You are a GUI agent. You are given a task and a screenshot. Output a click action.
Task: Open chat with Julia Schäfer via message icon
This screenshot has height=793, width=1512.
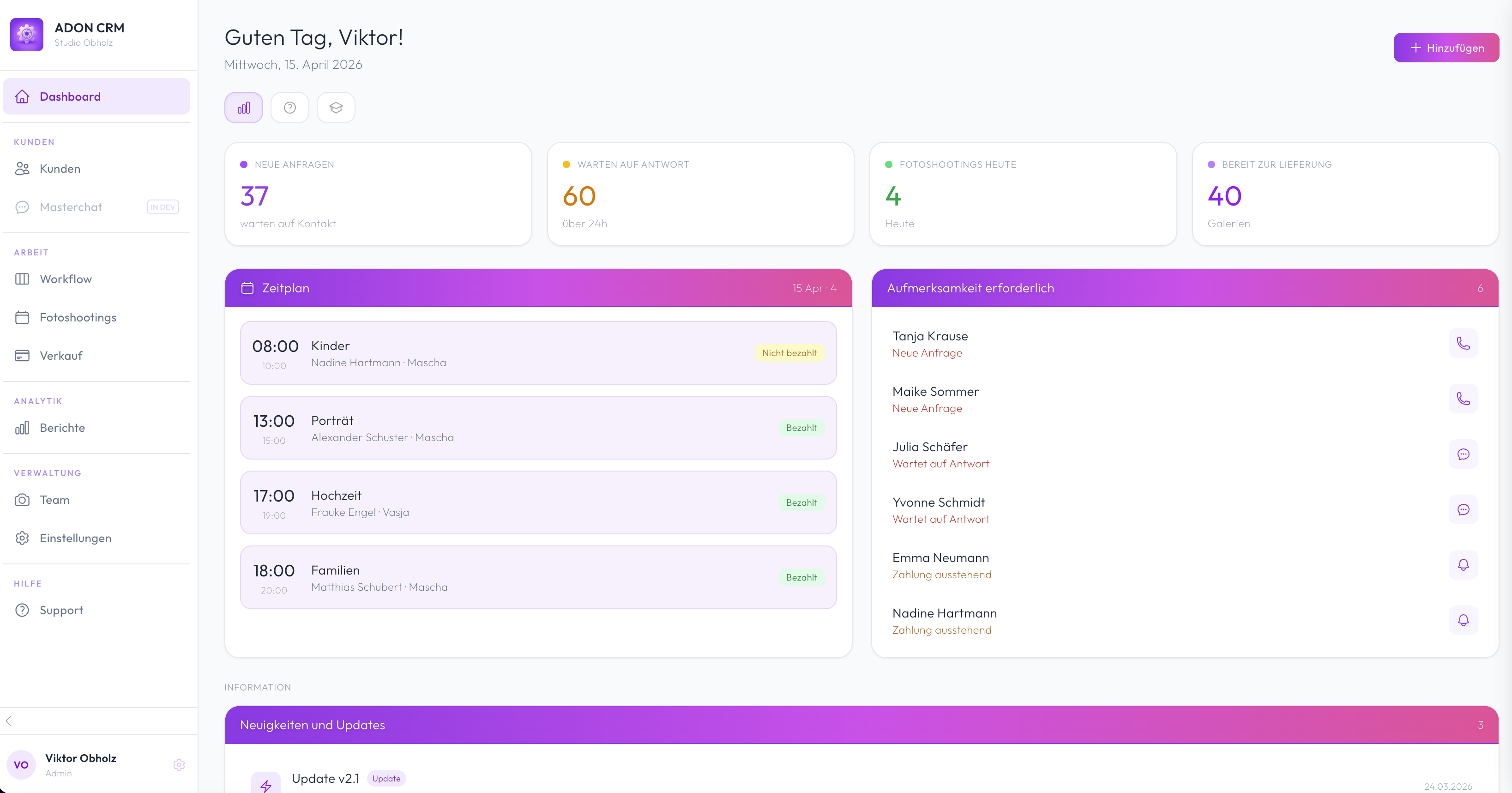(x=1463, y=454)
